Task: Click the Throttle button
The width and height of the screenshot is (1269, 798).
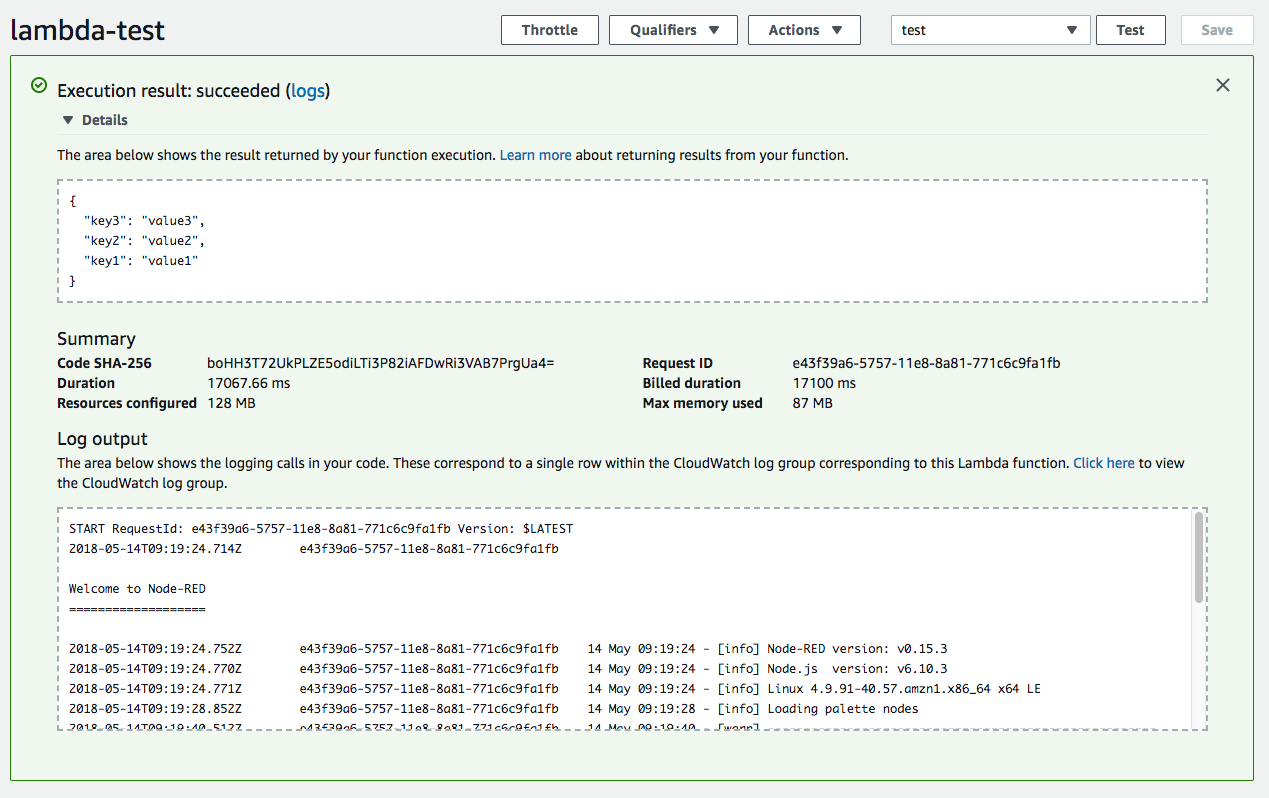Action: [x=549, y=30]
